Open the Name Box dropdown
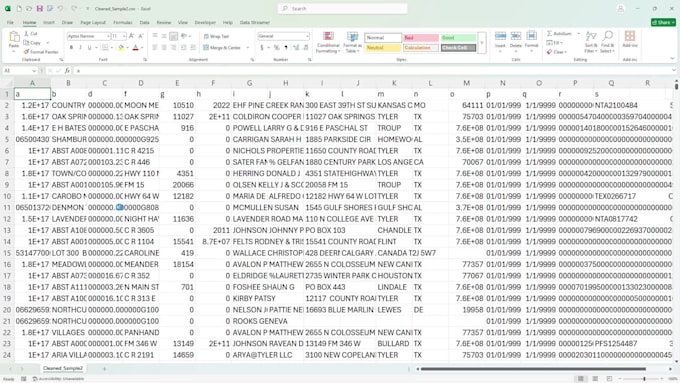The width and height of the screenshot is (680, 383). 34,71
